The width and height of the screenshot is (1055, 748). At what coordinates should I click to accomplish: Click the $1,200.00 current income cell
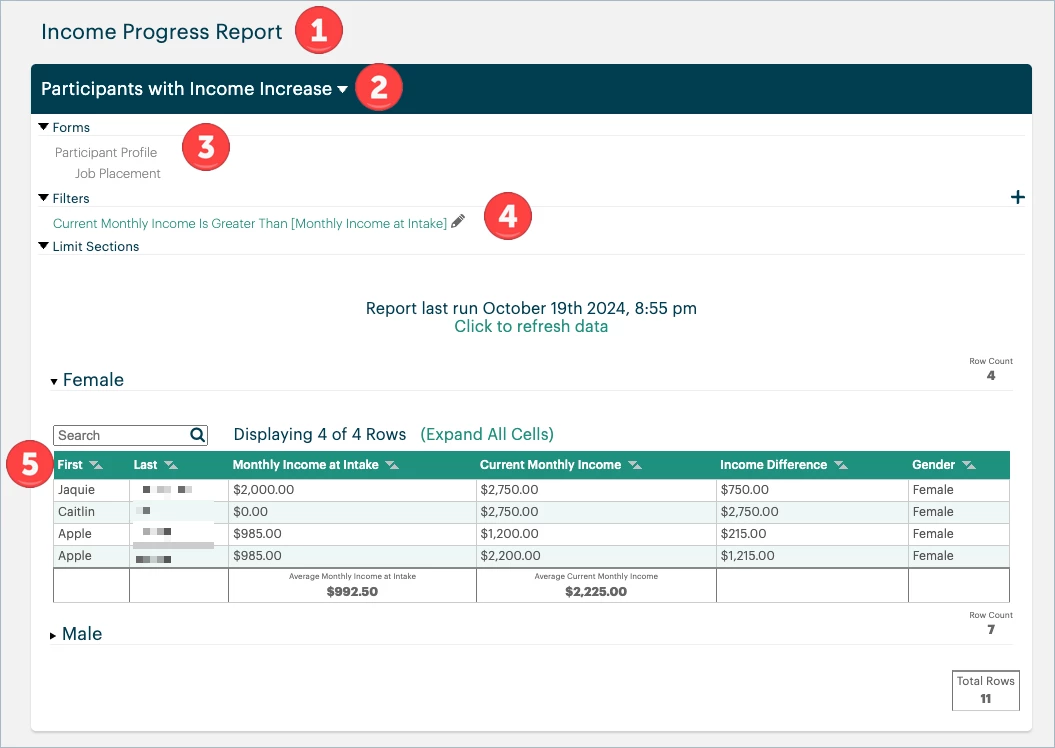click(596, 534)
